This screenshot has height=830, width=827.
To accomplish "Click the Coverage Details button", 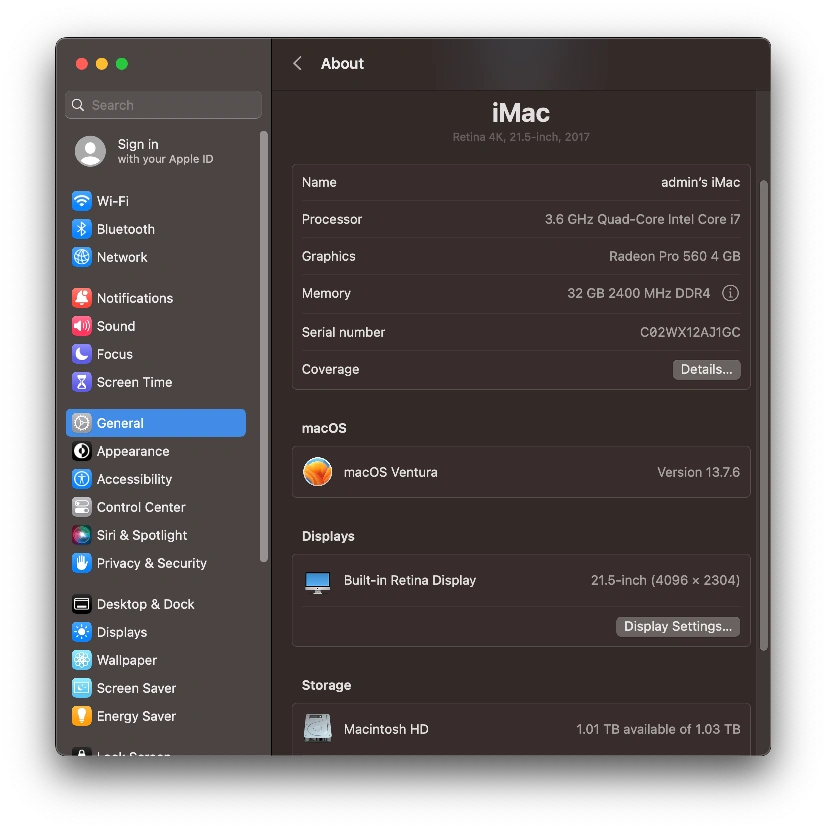I will 706,369.
